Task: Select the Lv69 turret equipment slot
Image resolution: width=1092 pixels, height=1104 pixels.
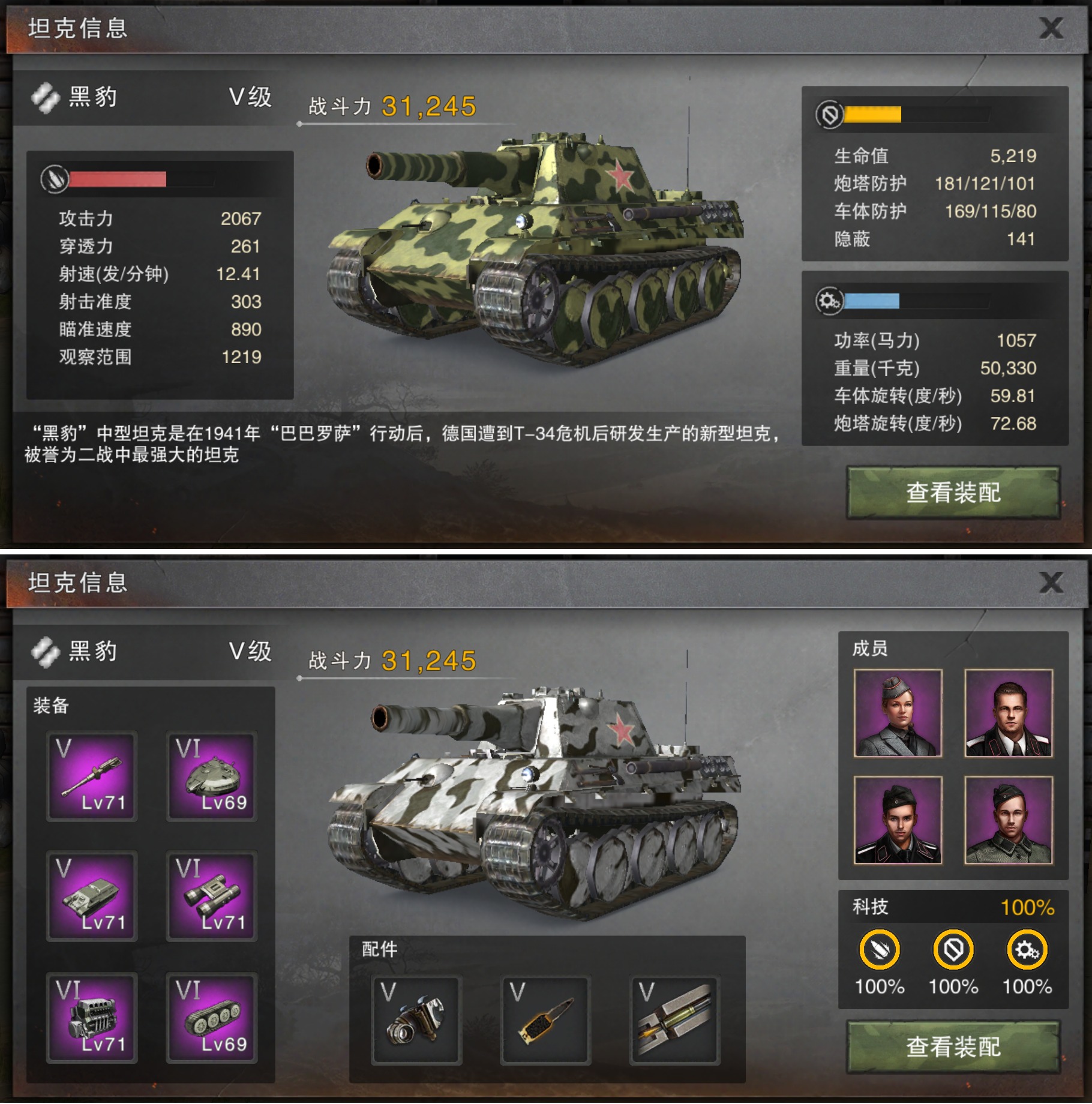Action: [212, 776]
